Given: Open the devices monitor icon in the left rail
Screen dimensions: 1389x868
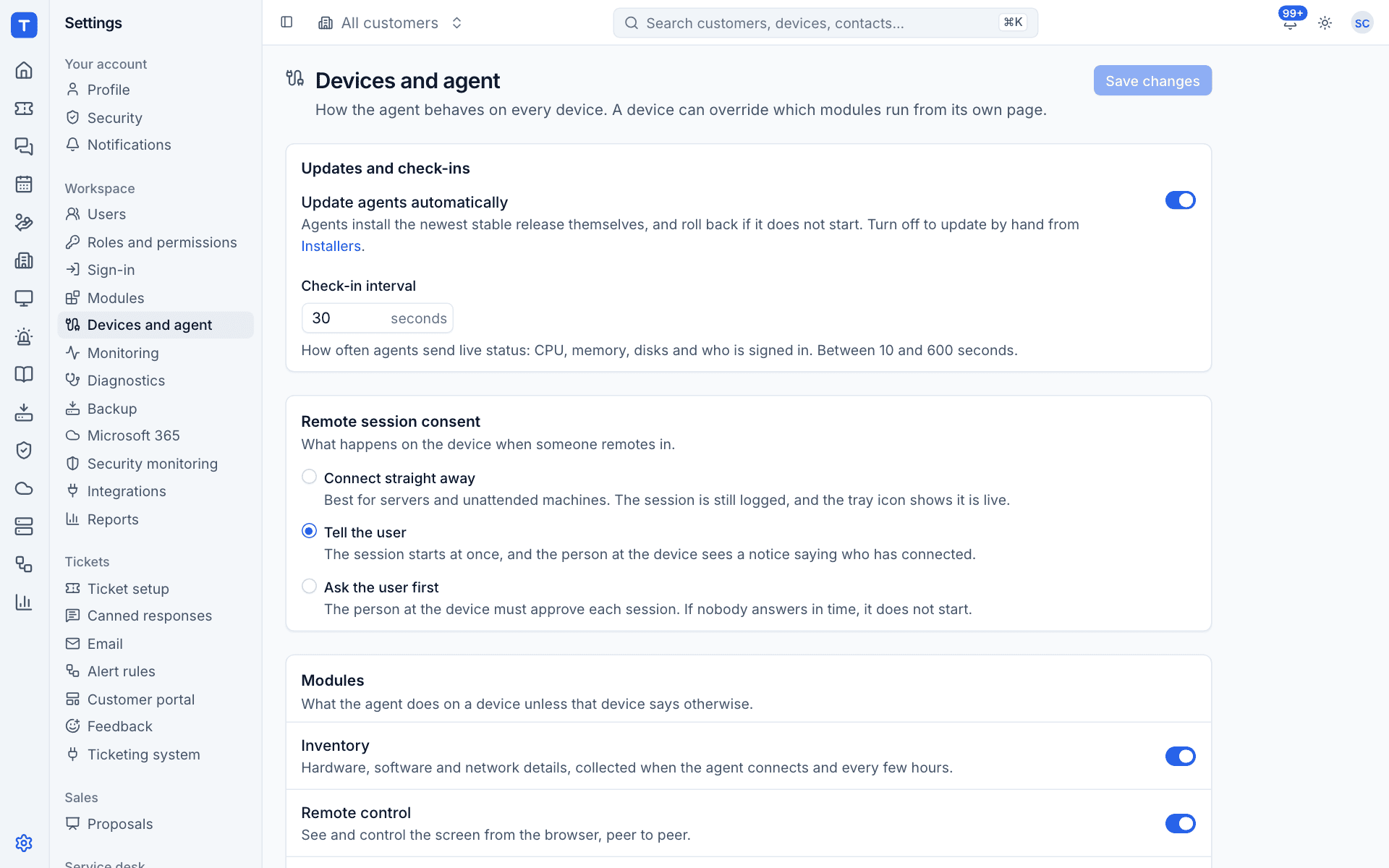Looking at the screenshot, I should click(24, 298).
